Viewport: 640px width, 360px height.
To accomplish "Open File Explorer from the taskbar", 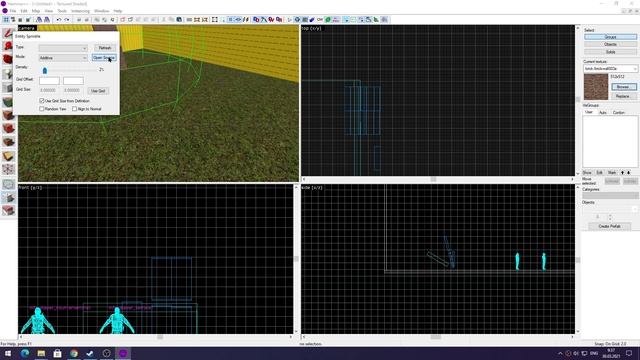I will [x=41, y=353].
